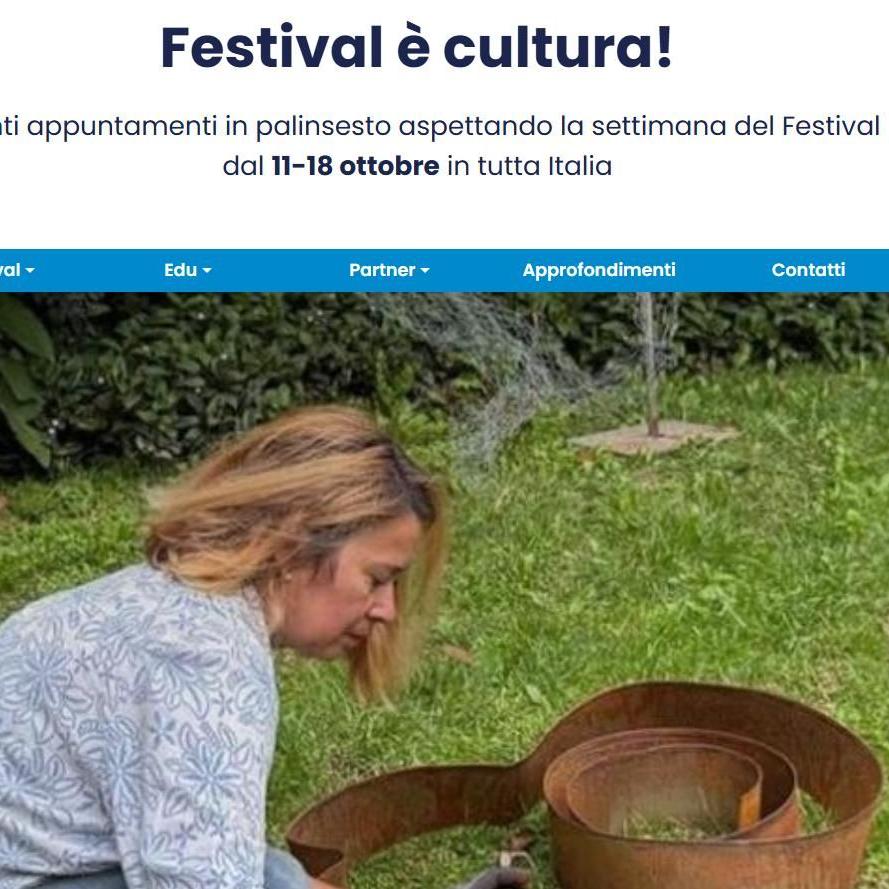
Task: Open the Contatti link
Action: pos(808,270)
